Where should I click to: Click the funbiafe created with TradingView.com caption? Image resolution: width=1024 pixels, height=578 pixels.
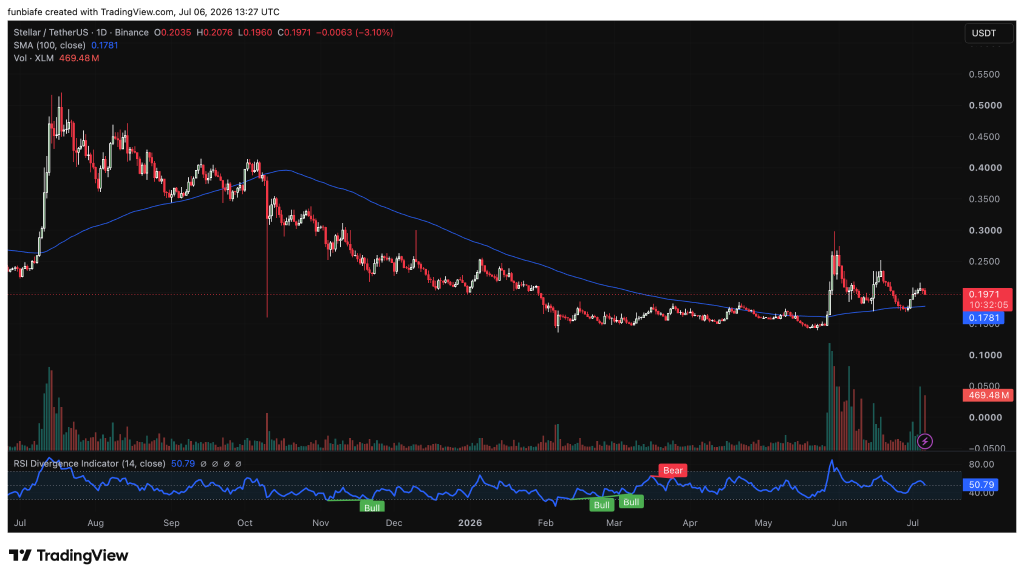[143, 12]
